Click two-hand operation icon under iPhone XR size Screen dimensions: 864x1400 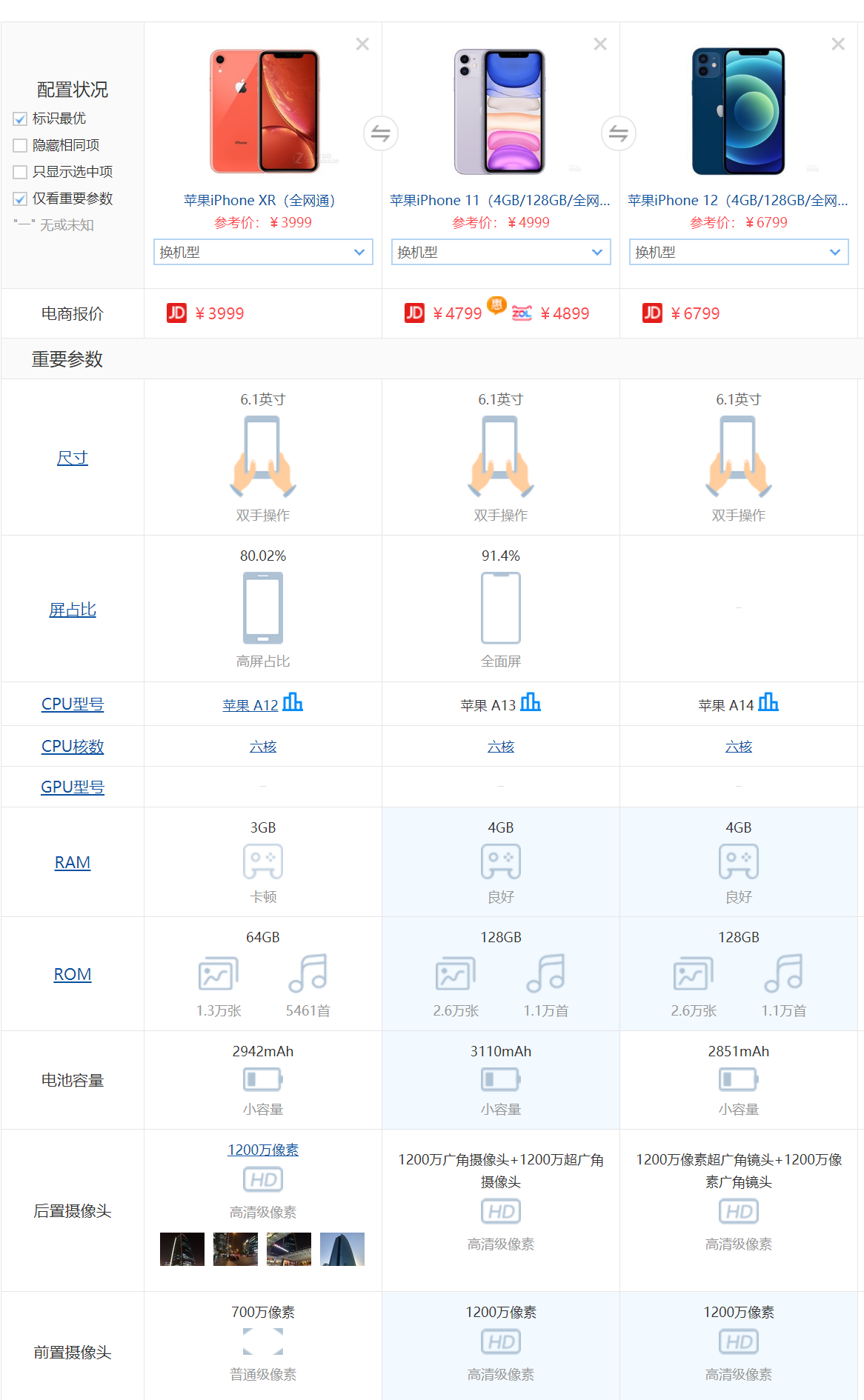pos(263,456)
